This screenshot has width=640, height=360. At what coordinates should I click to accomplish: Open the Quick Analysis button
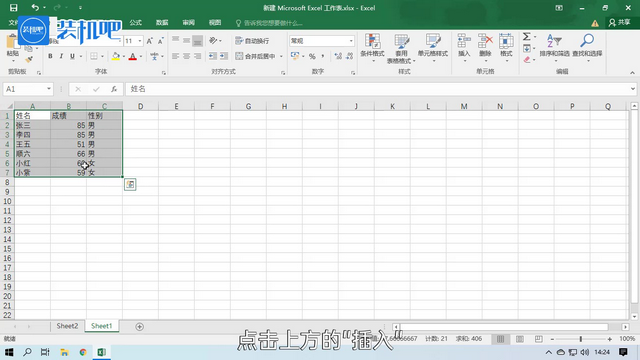pos(130,184)
